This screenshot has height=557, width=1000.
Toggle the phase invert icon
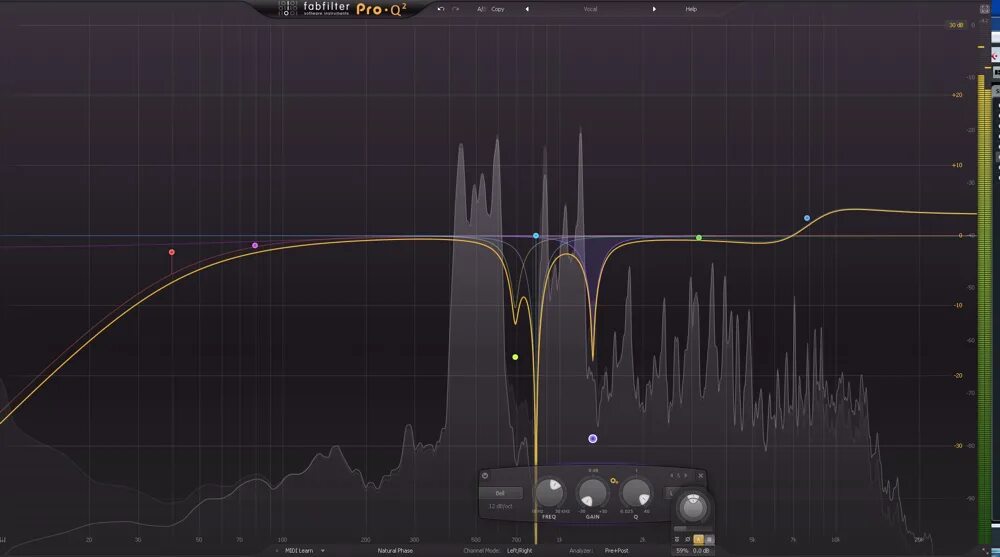point(688,540)
